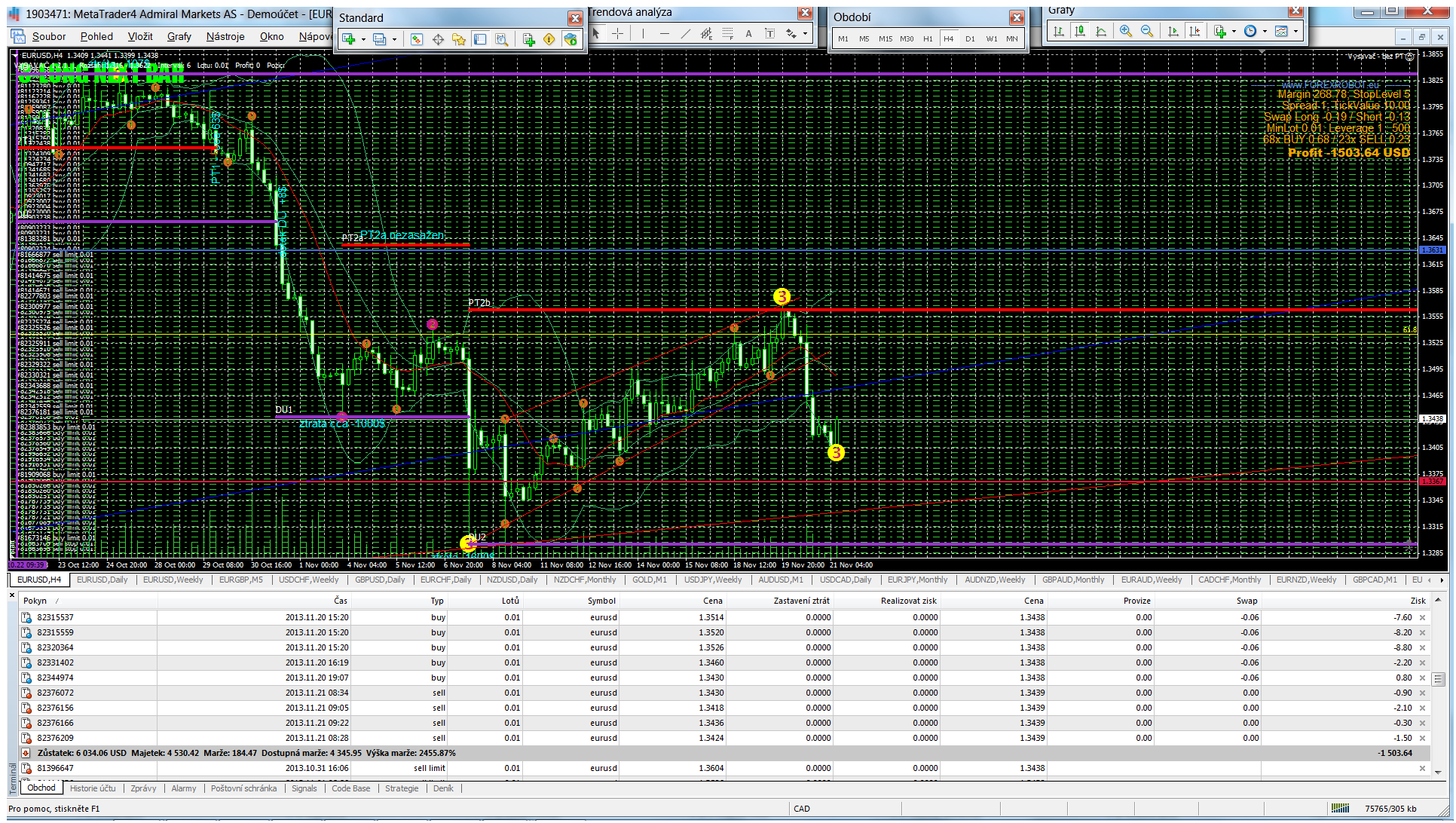
Task: Click the right arrow scrolling chart tabs
Action: pyautogui.click(x=1442, y=580)
